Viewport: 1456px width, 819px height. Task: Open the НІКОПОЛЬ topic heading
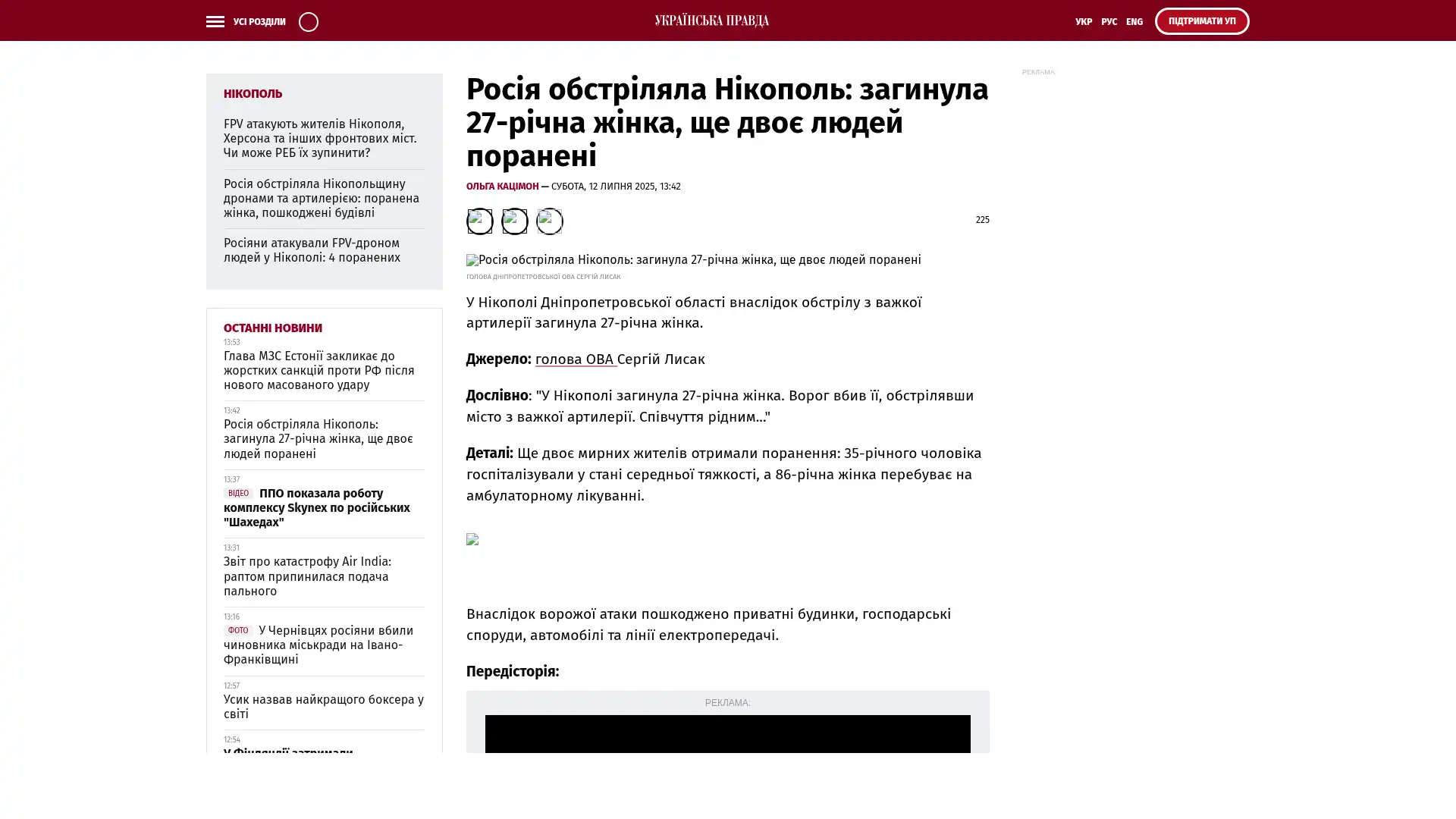pos(253,94)
